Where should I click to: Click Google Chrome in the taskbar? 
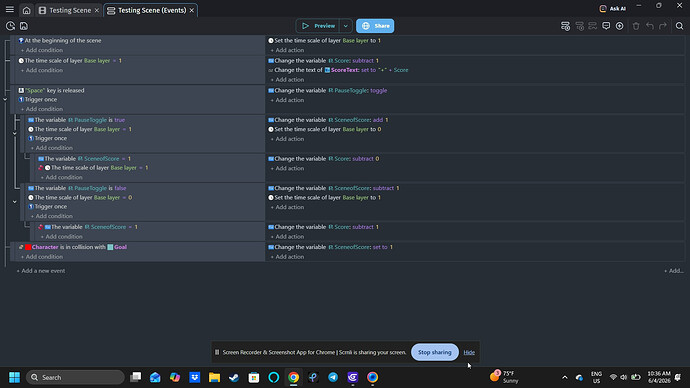pos(294,377)
